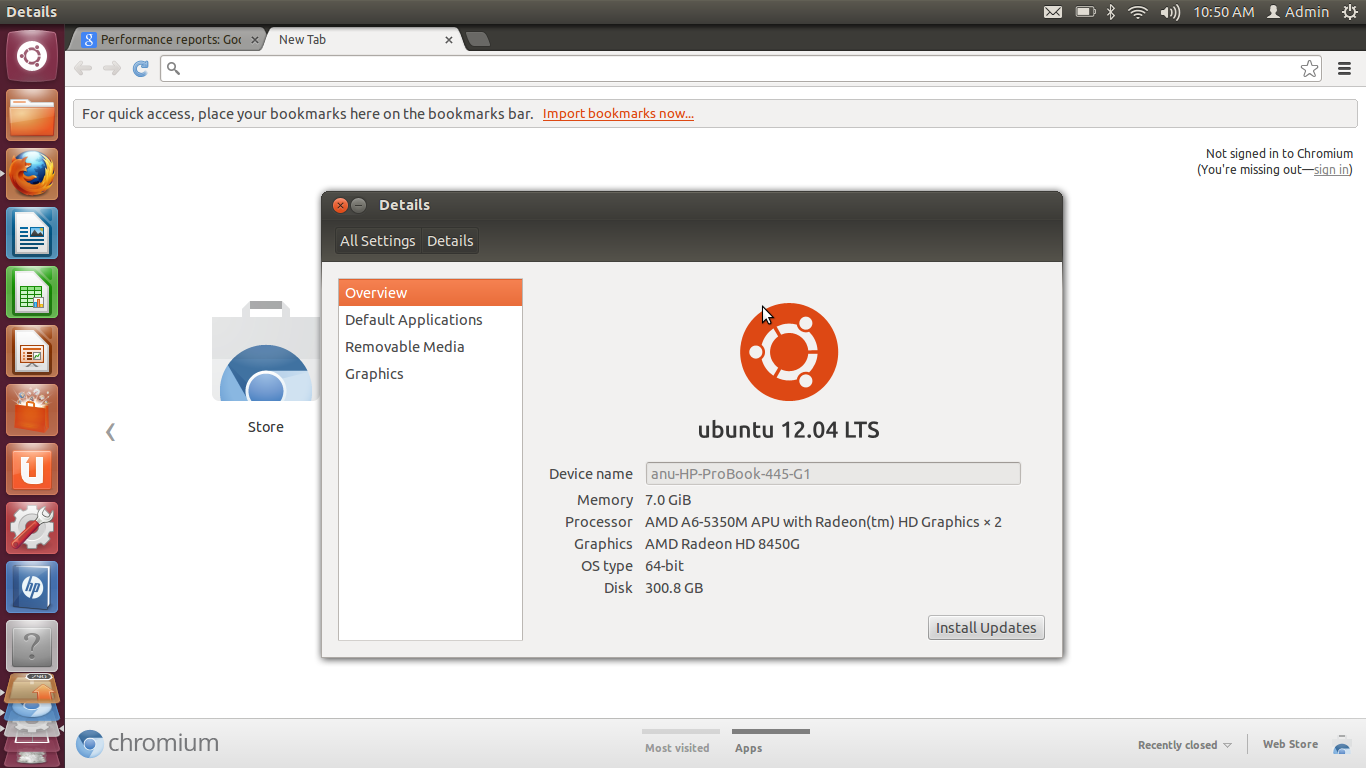
Task: Click Device name text field
Action: click(833, 474)
